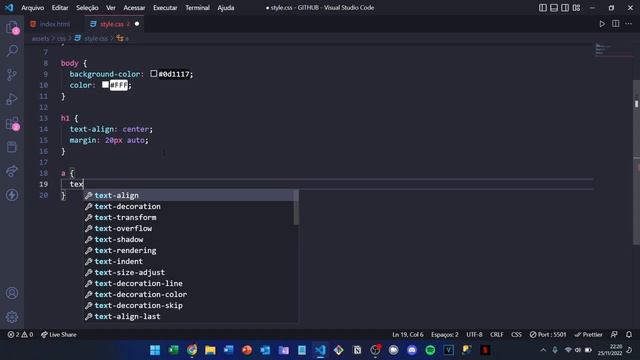Open the Editar menu
The height and width of the screenshot is (360, 640).
click(x=60, y=8)
